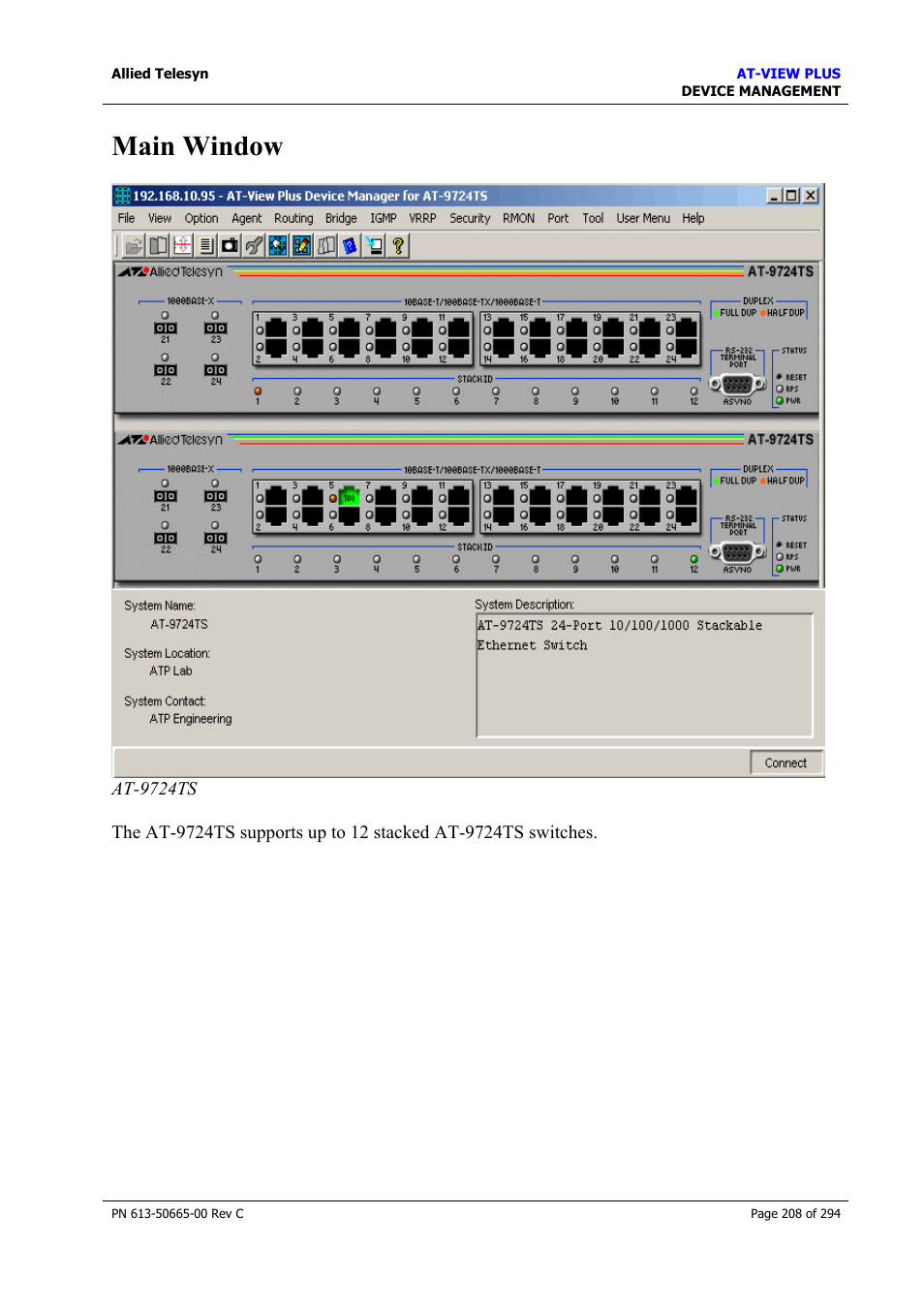Click the Connect button
924x1309 pixels.
pos(786,764)
